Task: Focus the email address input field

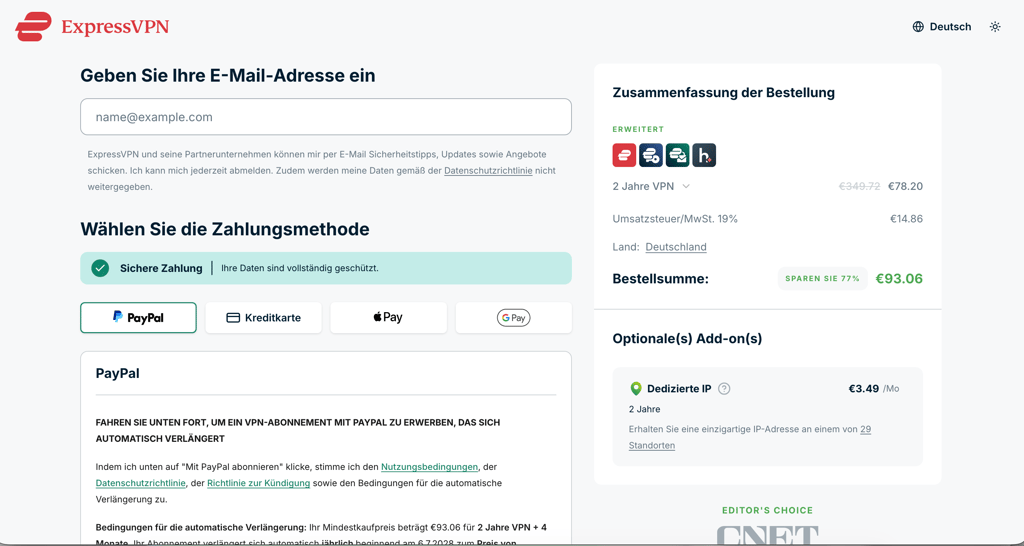Action: click(x=326, y=117)
